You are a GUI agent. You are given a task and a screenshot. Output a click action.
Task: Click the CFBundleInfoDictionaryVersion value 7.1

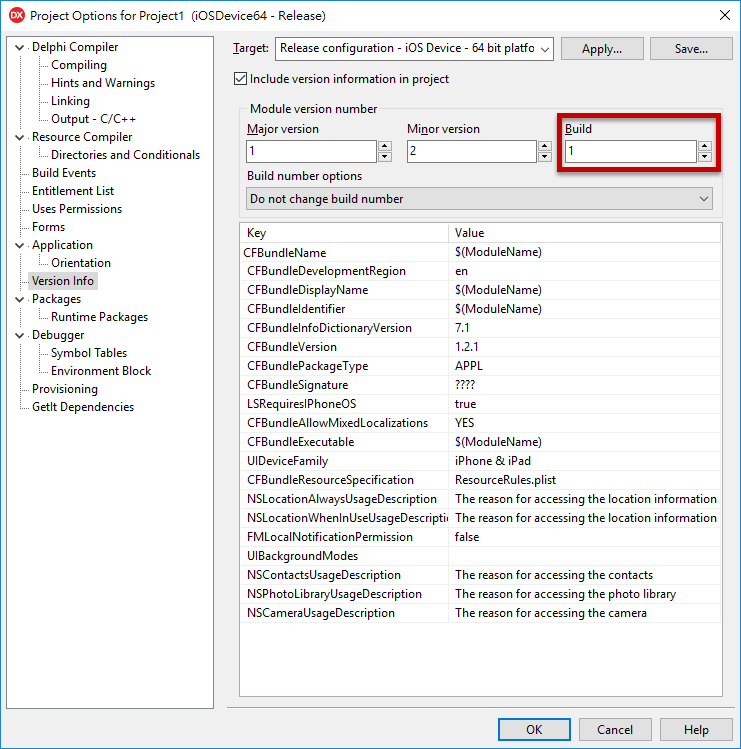pos(584,328)
